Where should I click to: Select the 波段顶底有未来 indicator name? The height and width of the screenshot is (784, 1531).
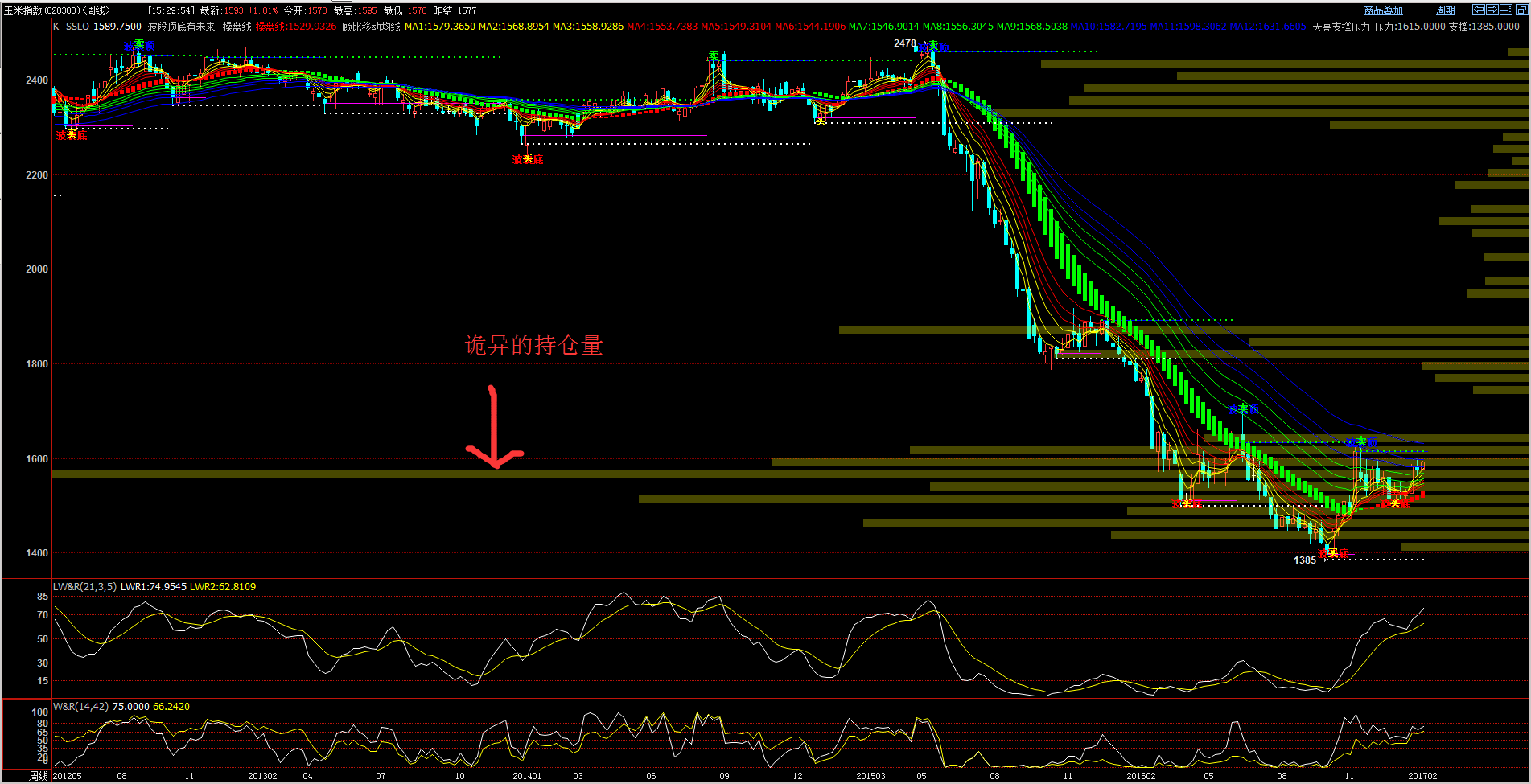click(181, 27)
